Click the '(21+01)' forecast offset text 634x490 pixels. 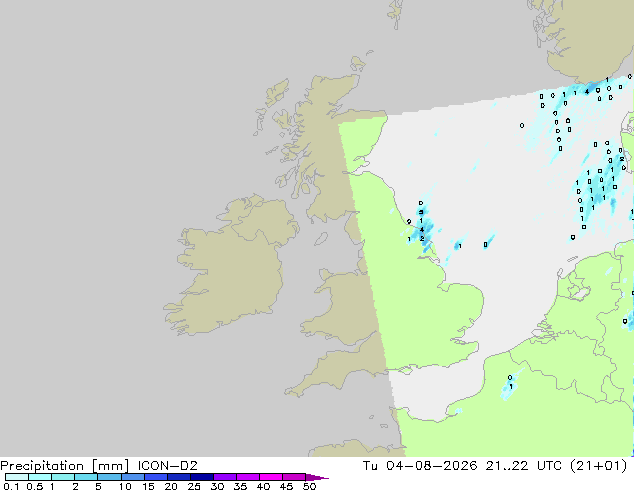599,466
